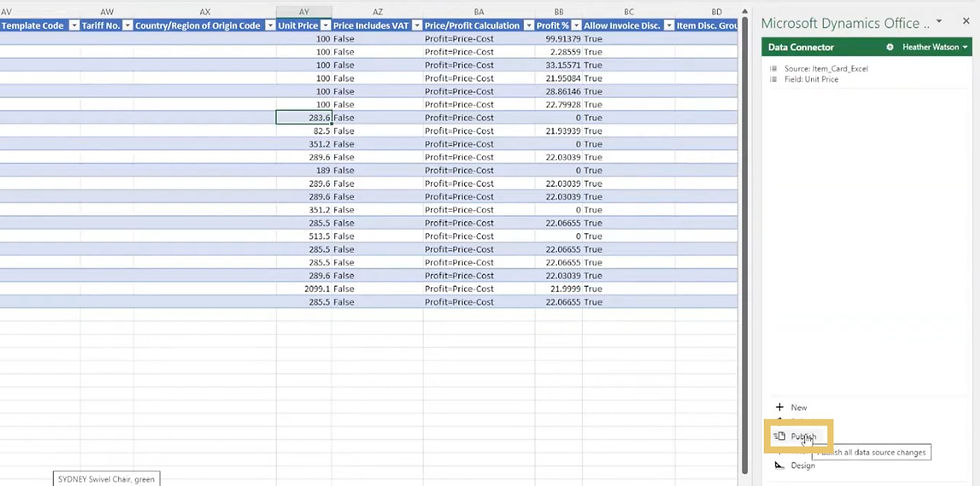This screenshot has width=980, height=486.
Task: Select the Profit % cell 21.93939
Action: 559,131
